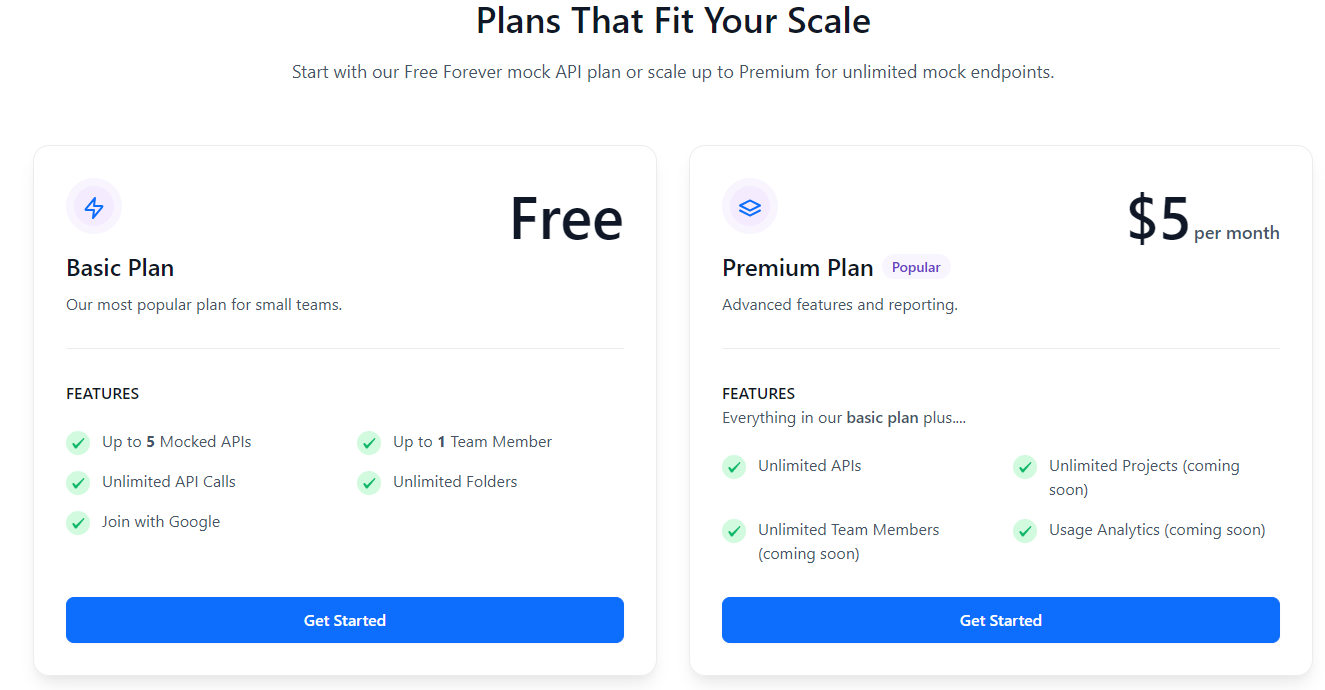Click the Premium Plan layers icon
1325x690 pixels.
point(750,207)
